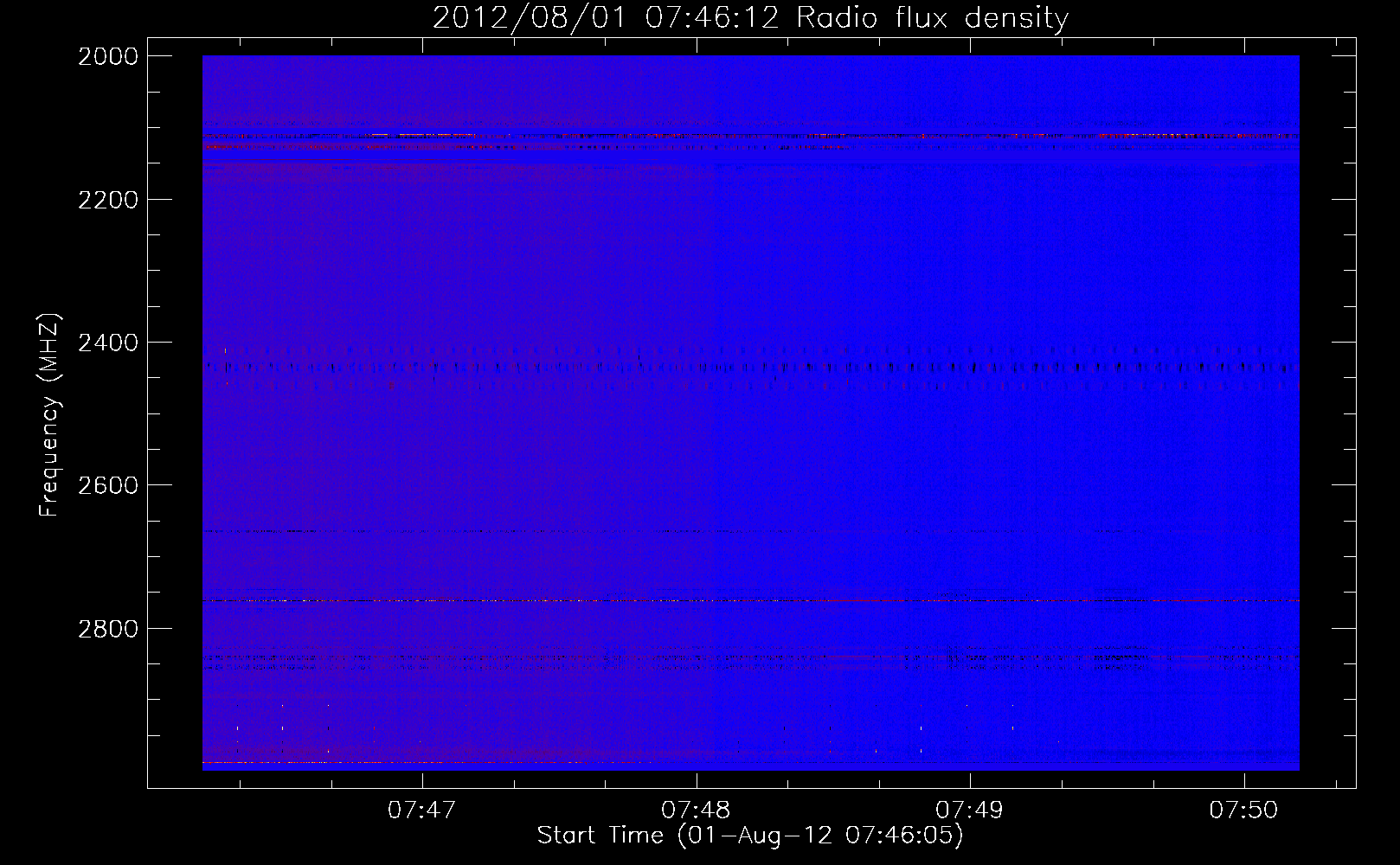Screen dimensions: 1400x865
Task: Click the 07:49 time tick label
Action: tap(969, 810)
